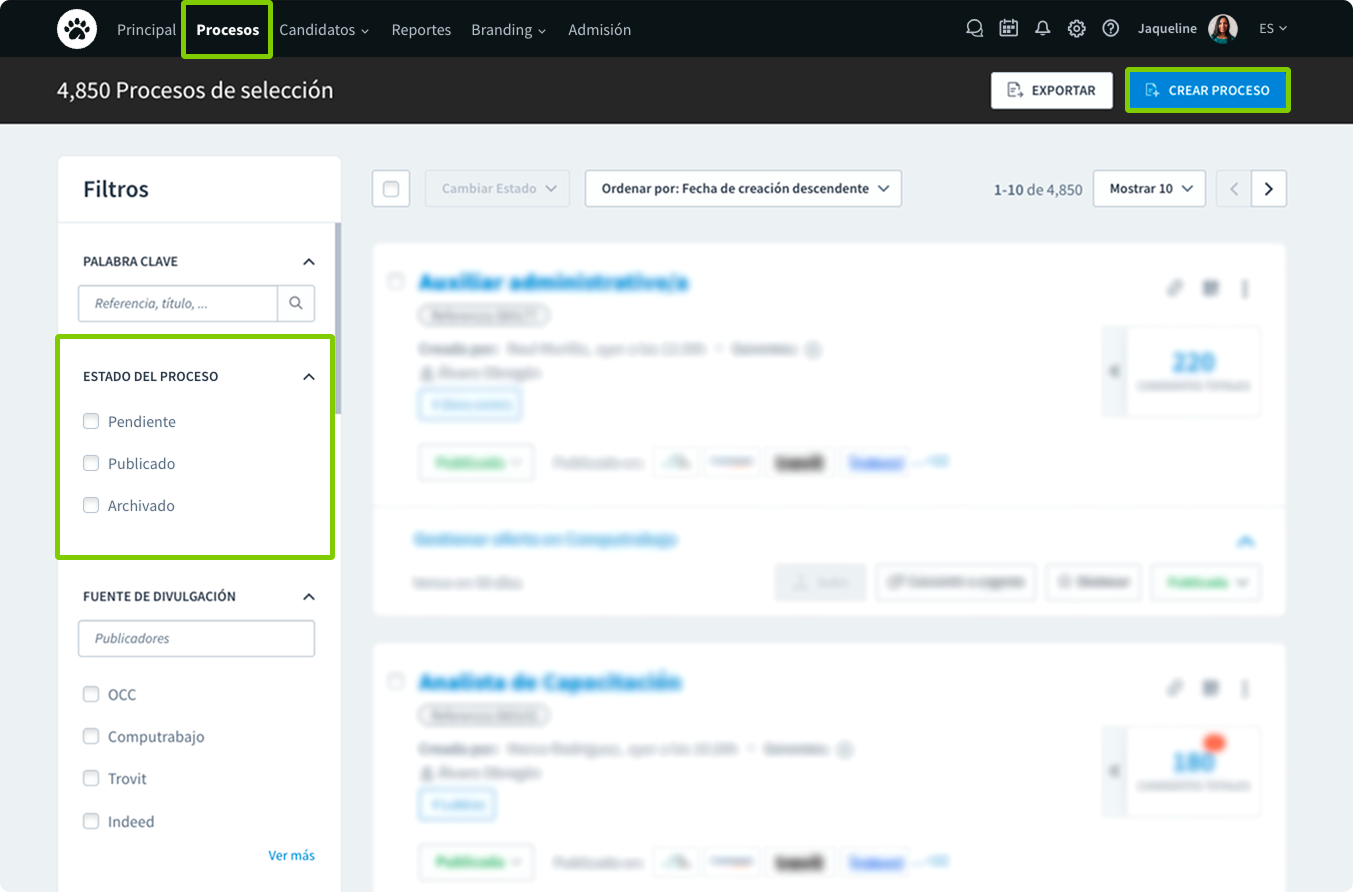Click the help question mark icon

coord(1110,29)
